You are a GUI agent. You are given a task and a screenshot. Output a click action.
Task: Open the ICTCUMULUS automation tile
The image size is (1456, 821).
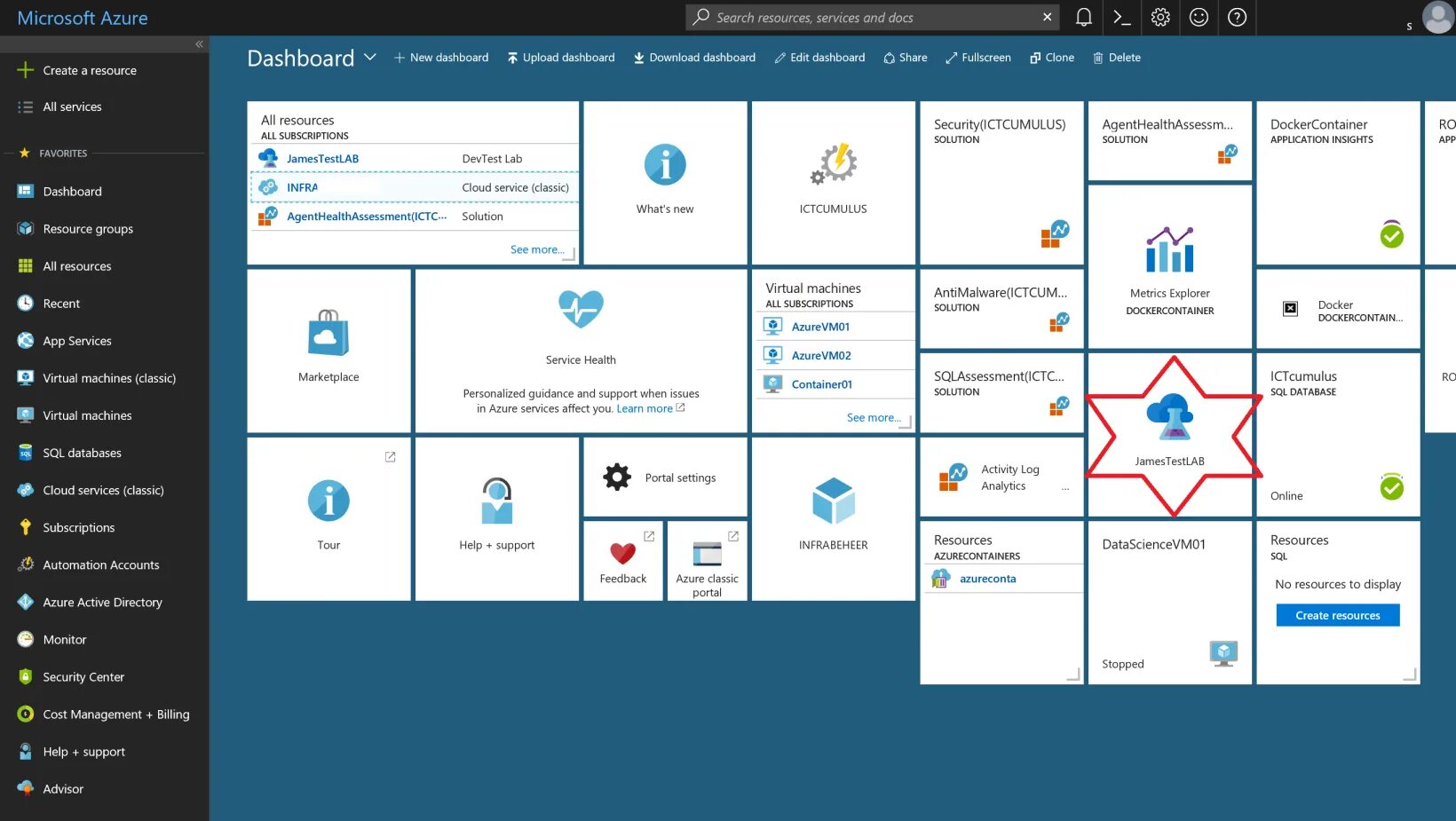[x=833, y=183]
